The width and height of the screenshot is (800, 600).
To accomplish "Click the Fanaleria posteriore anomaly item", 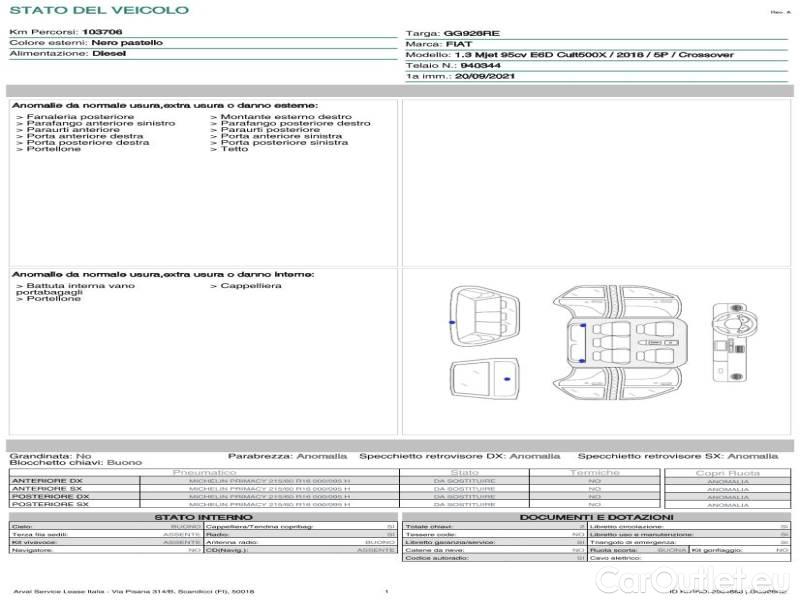I will [x=80, y=117].
